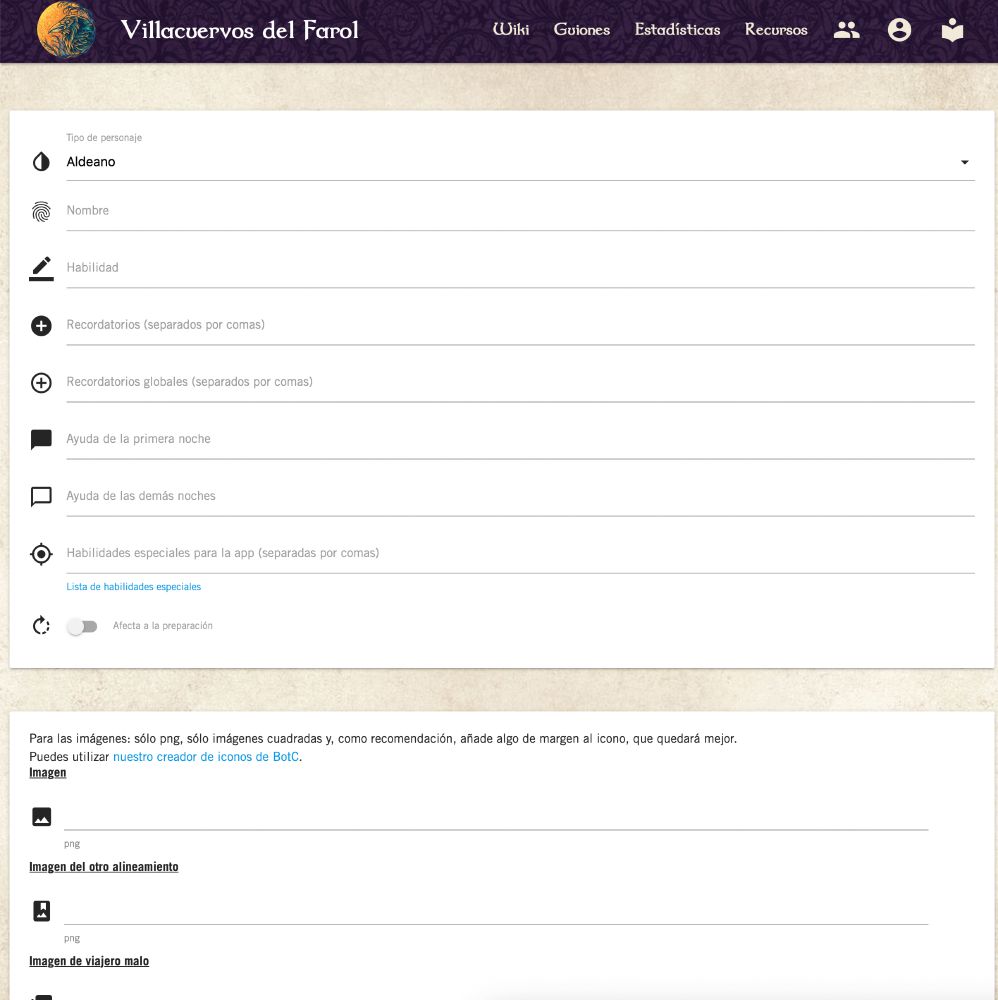The image size is (998, 1000).
Task: Click the fingerprint icon beside Nombre
Action: pyautogui.click(x=41, y=211)
